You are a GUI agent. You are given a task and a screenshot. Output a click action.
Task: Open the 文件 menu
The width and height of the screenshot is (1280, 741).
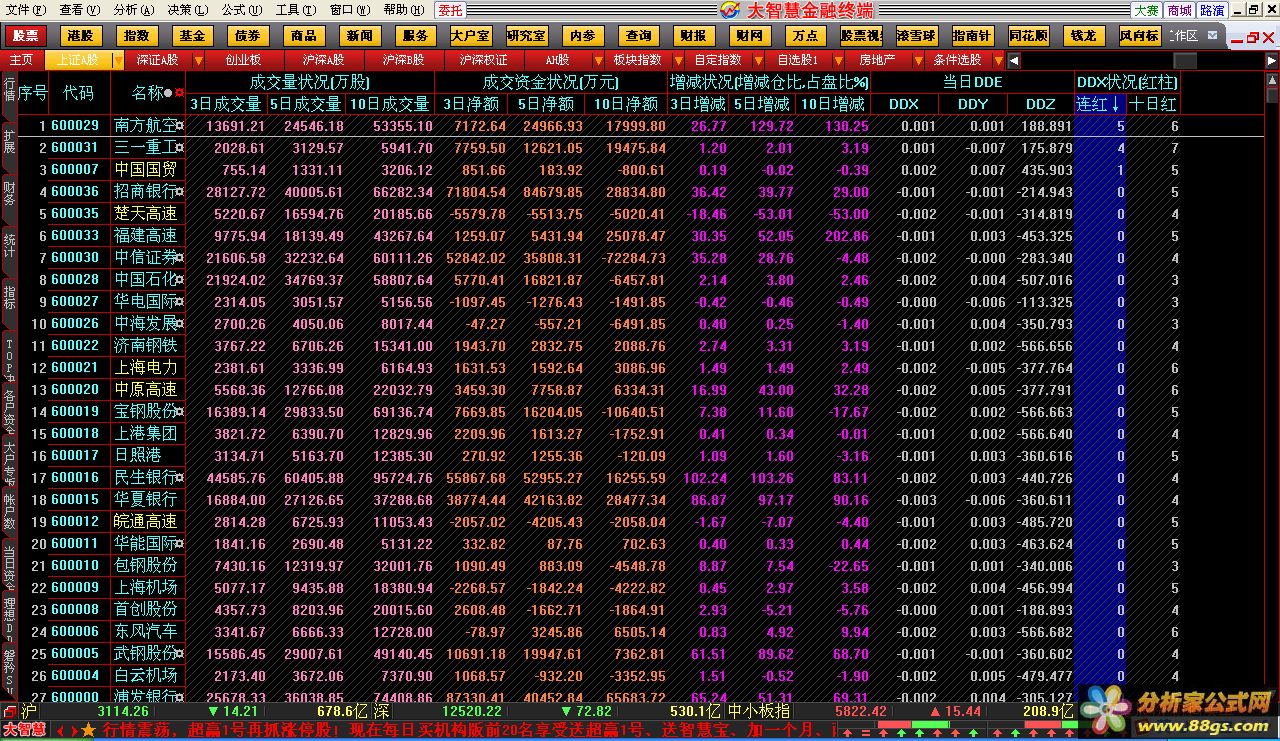point(24,10)
